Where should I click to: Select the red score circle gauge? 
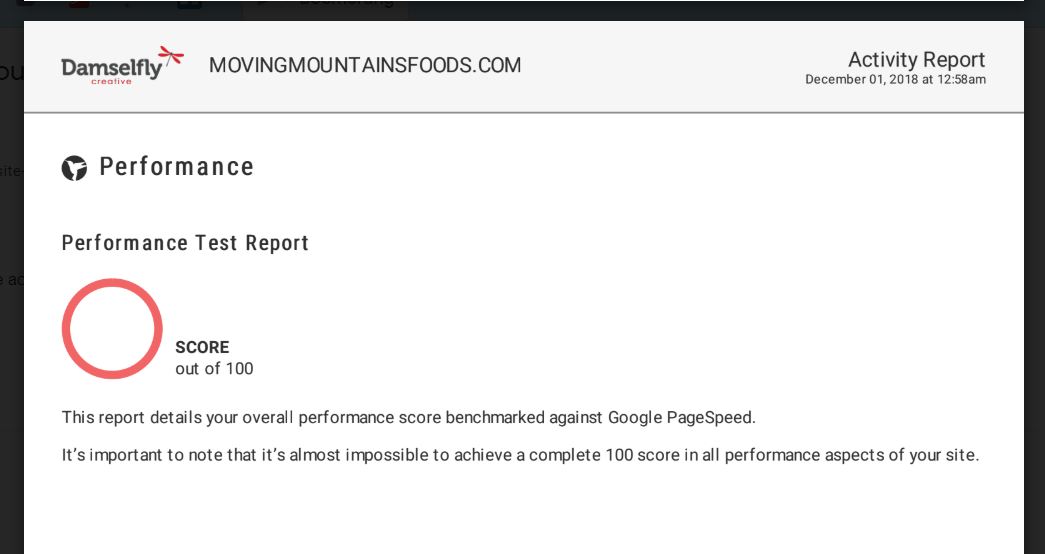(x=113, y=329)
